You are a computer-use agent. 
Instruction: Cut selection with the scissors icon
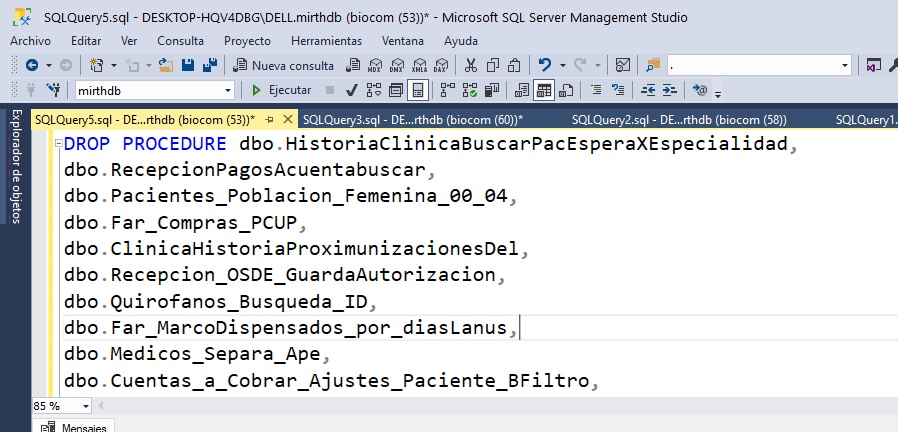point(471,65)
